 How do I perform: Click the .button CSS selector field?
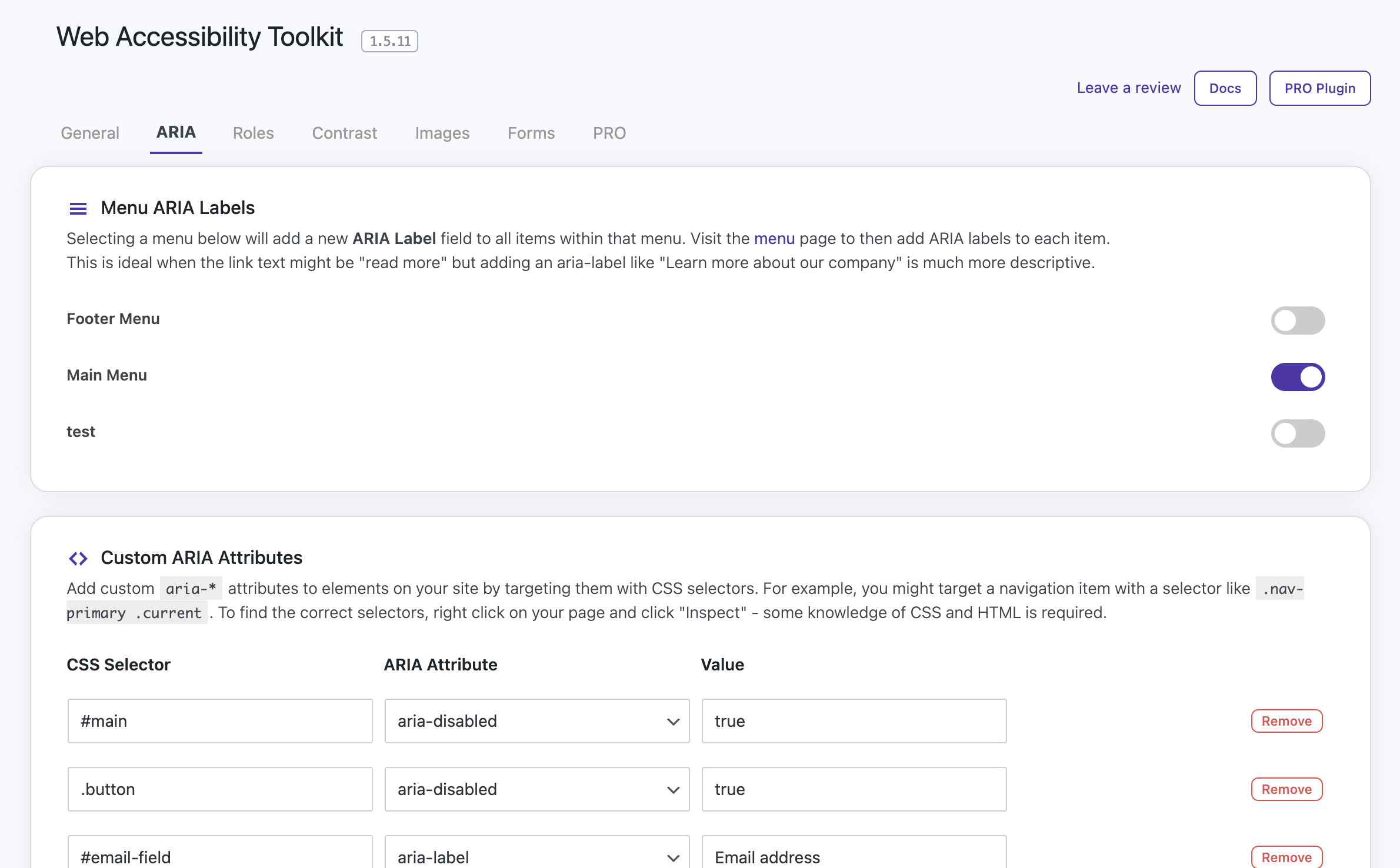tap(219, 789)
